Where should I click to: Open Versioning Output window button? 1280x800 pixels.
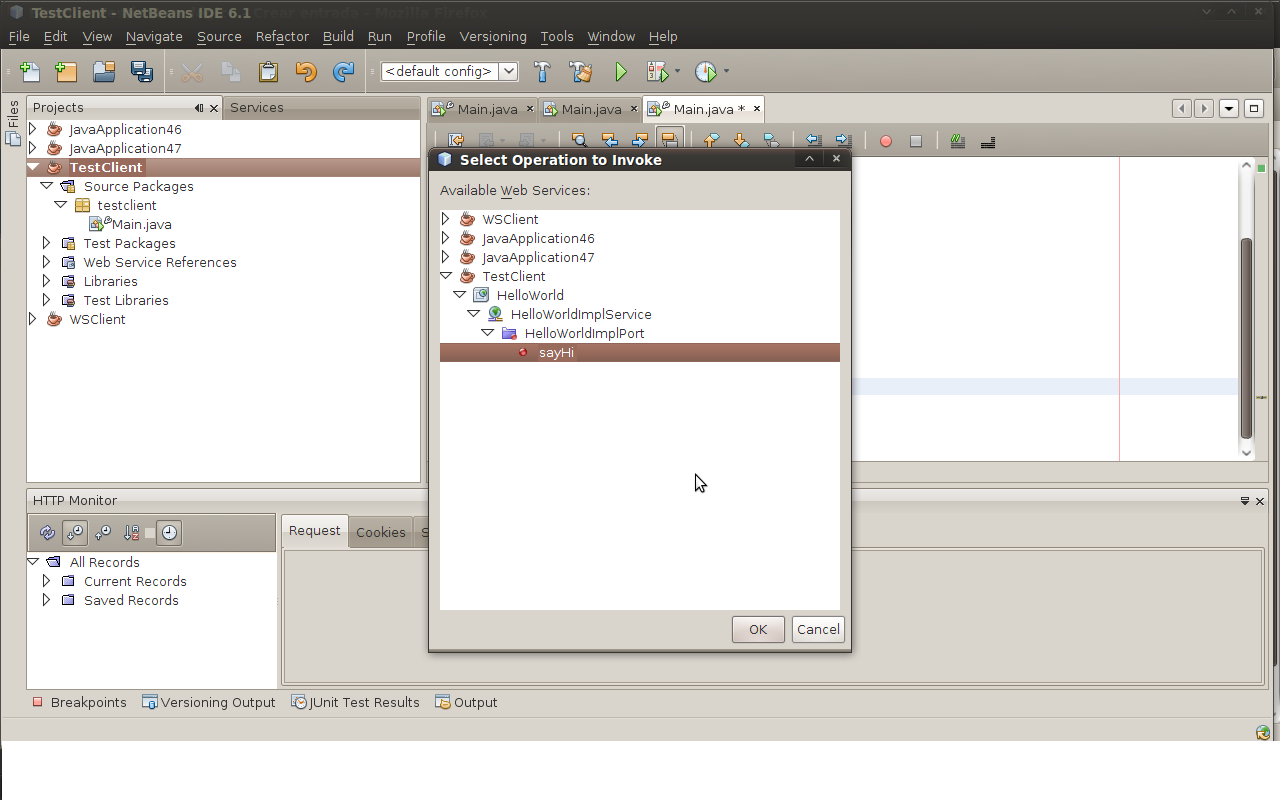(x=208, y=702)
